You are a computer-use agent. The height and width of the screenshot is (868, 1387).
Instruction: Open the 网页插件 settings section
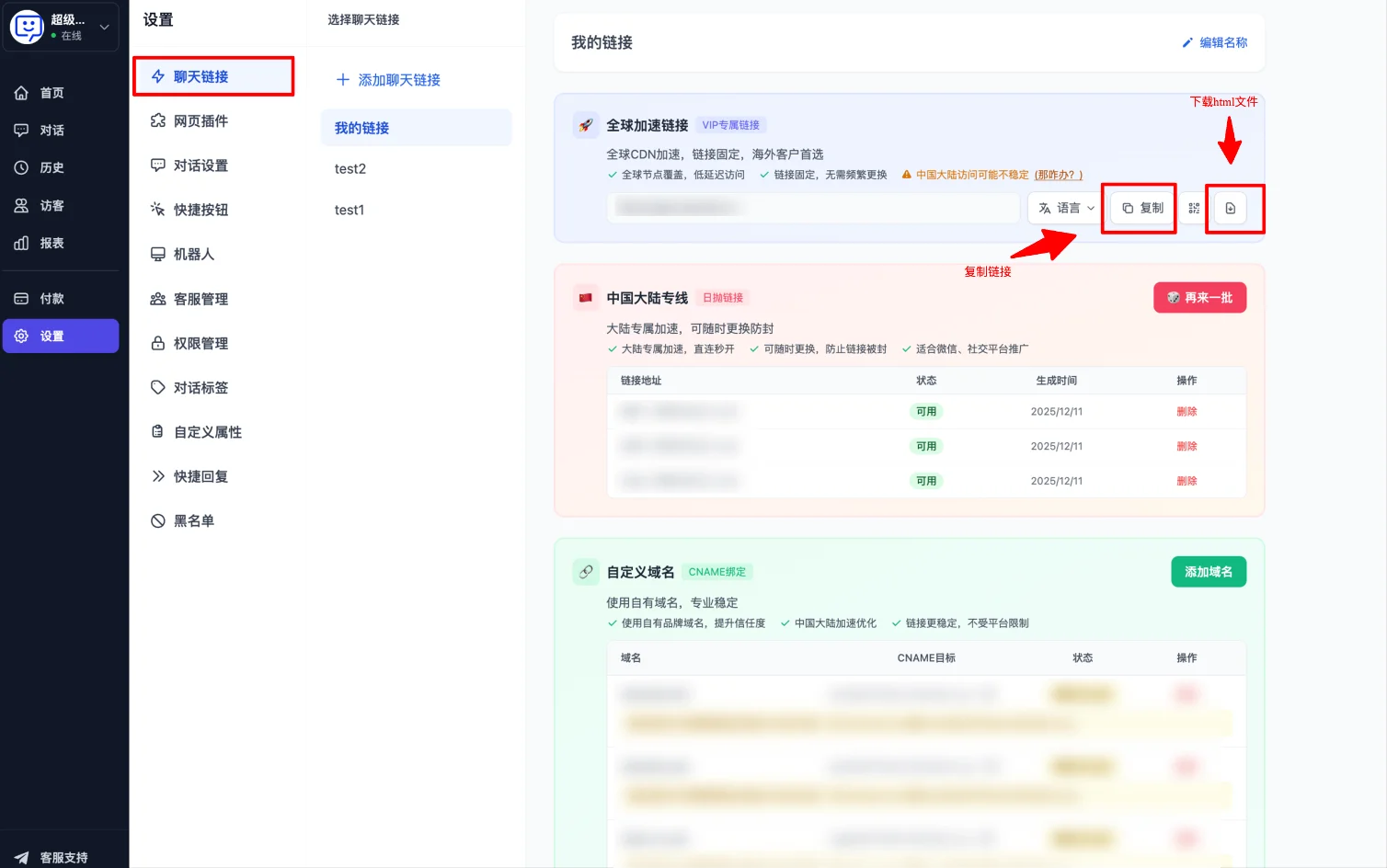197,120
